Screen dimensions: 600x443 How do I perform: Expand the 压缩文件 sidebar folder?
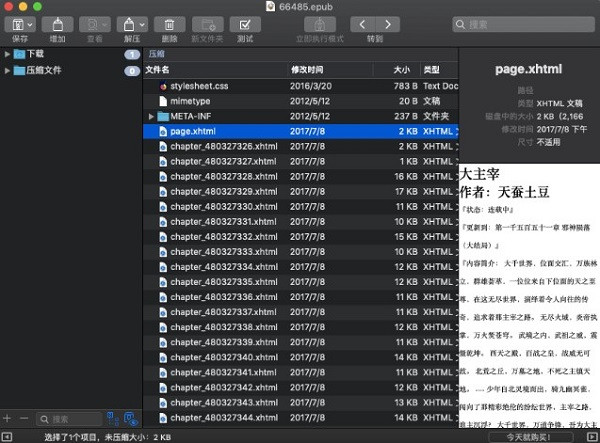[x=7, y=70]
